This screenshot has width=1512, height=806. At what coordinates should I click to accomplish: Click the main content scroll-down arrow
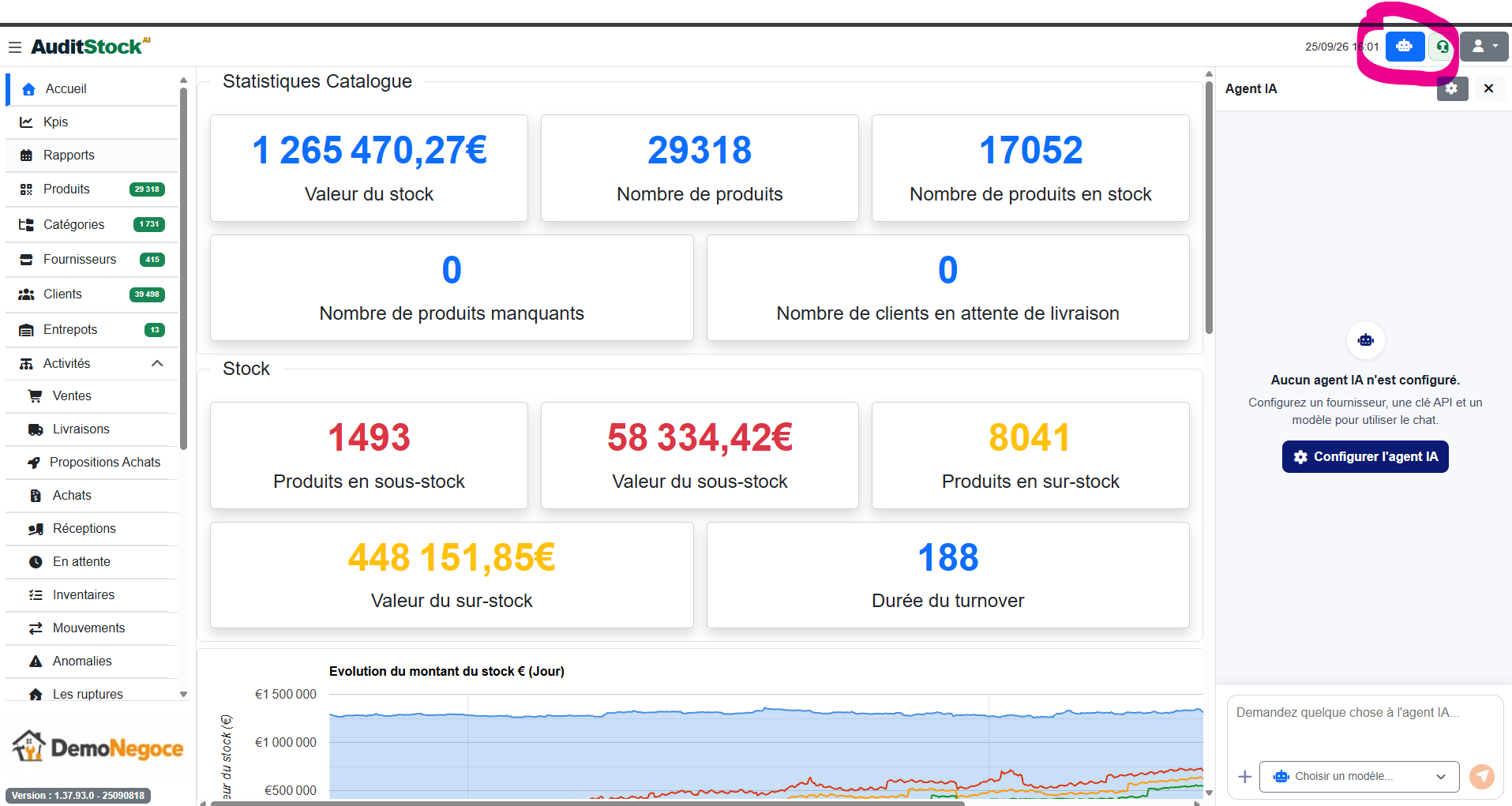pyautogui.click(x=1209, y=793)
